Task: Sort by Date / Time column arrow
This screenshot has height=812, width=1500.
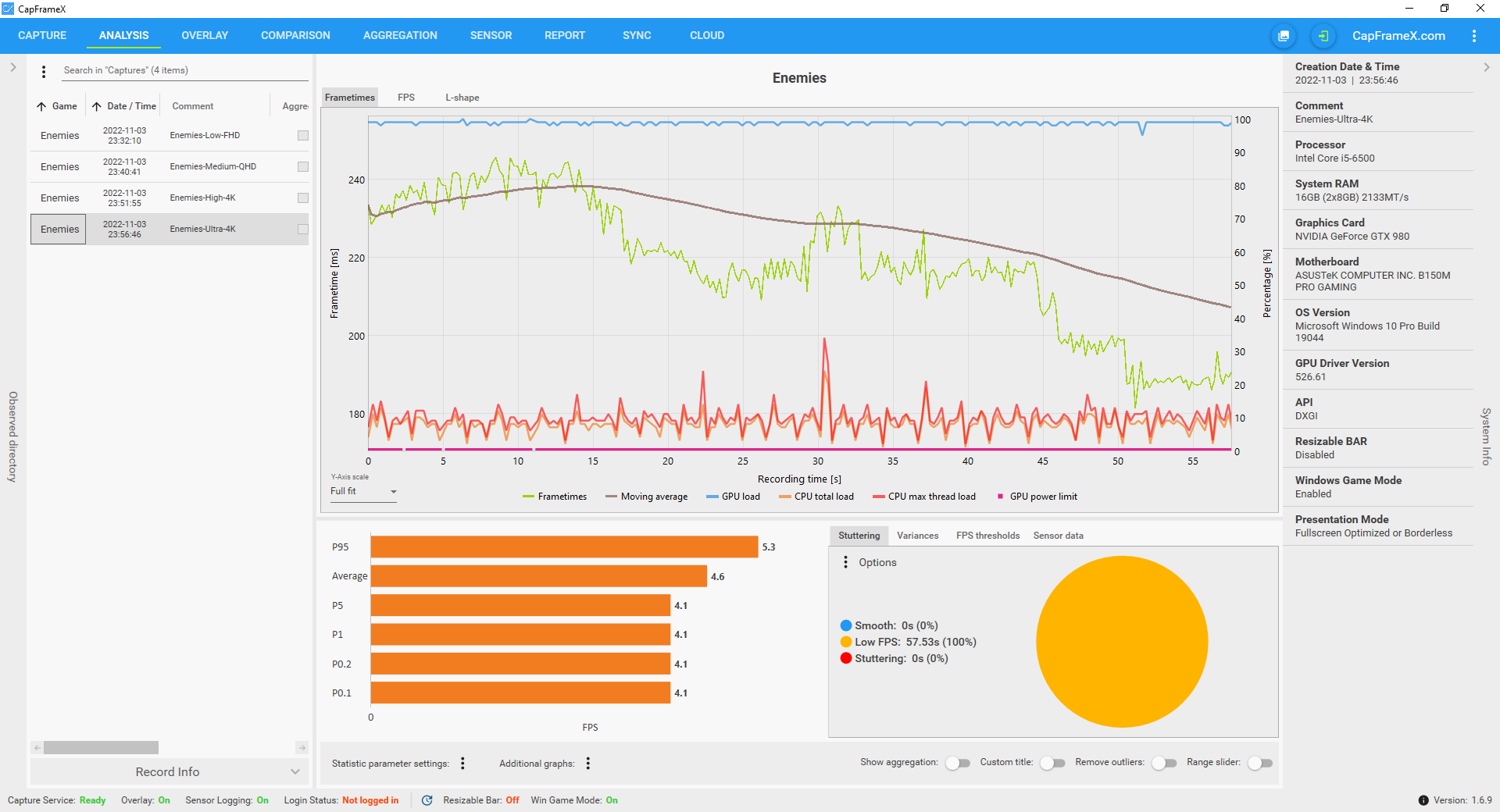Action: [97, 106]
